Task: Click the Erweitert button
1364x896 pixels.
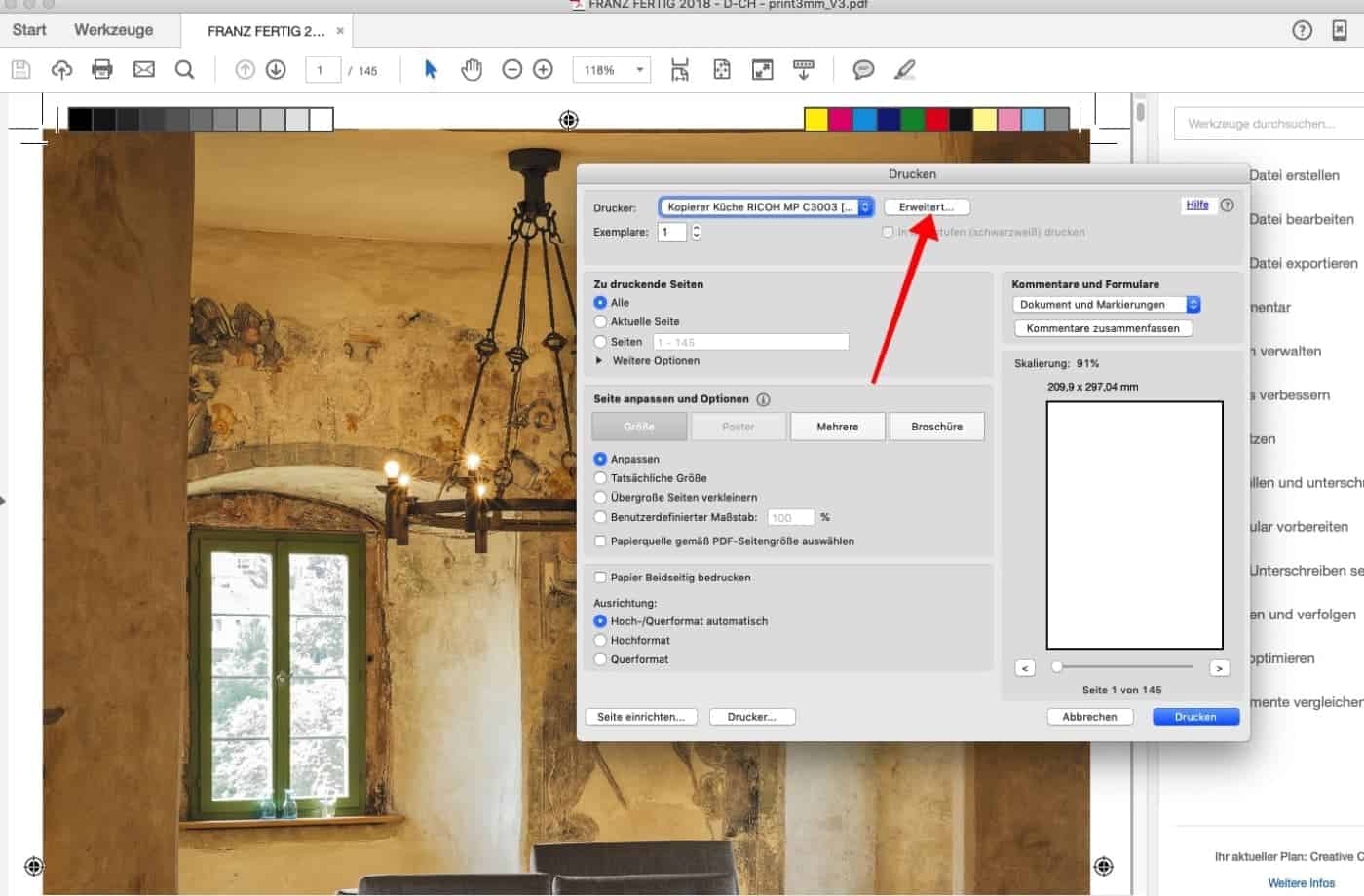Action: point(926,206)
